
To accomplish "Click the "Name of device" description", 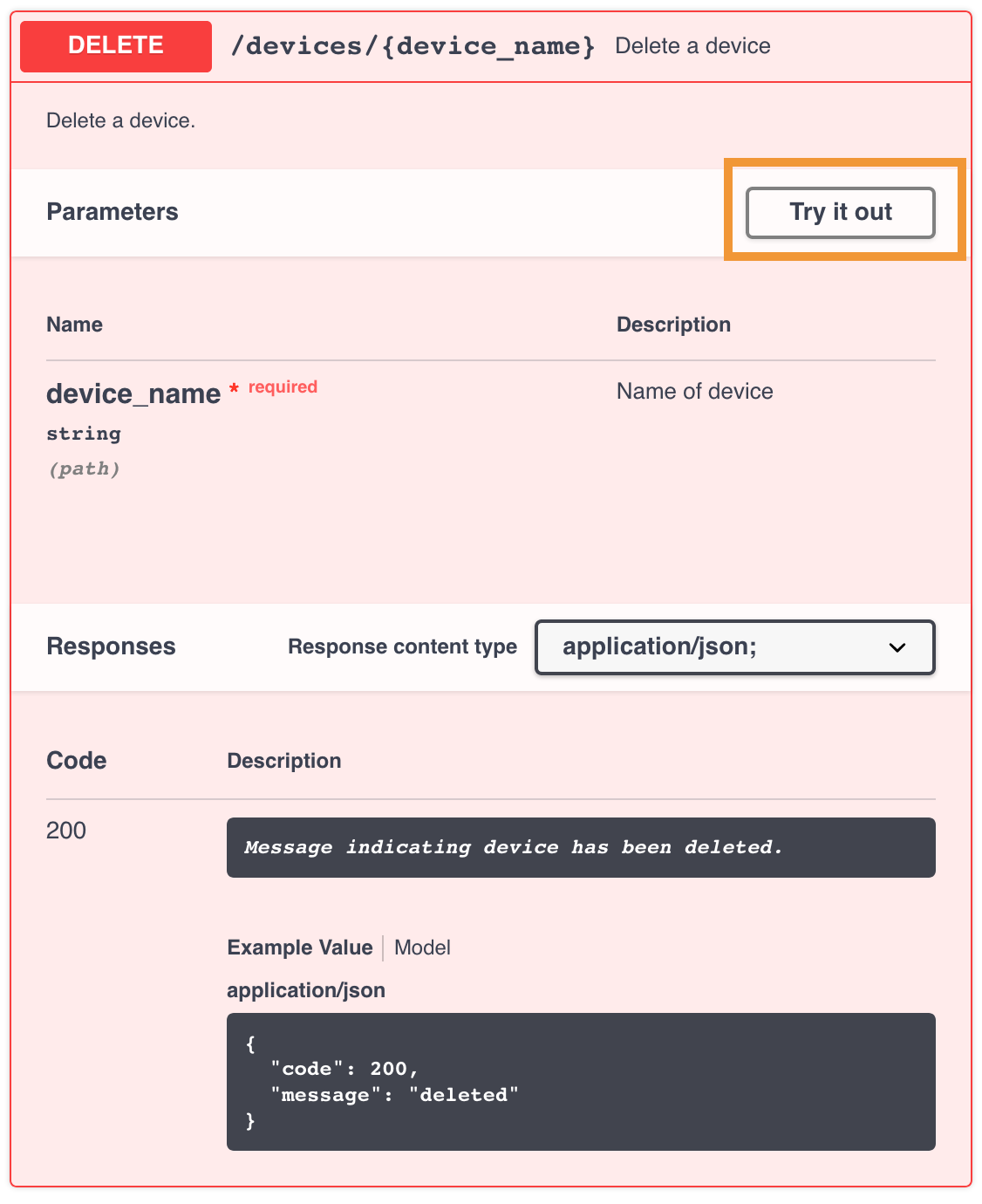I will click(694, 391).
